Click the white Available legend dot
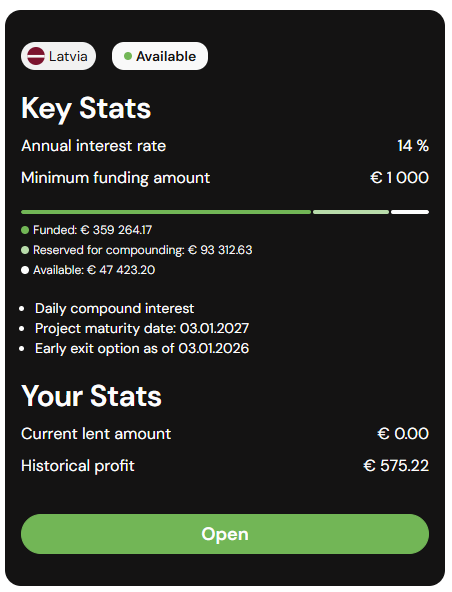 pyautogui.click(x=25, y=270)
